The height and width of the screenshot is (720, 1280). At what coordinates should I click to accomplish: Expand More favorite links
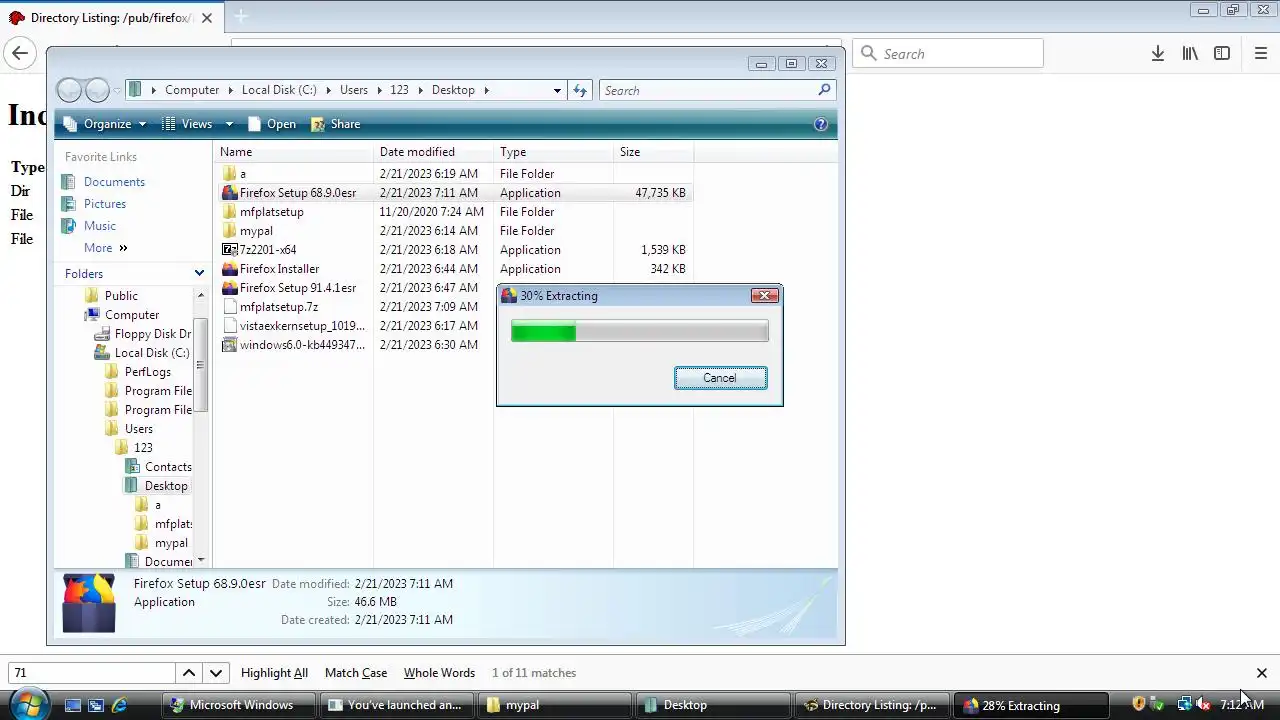[x=106, y=248]
